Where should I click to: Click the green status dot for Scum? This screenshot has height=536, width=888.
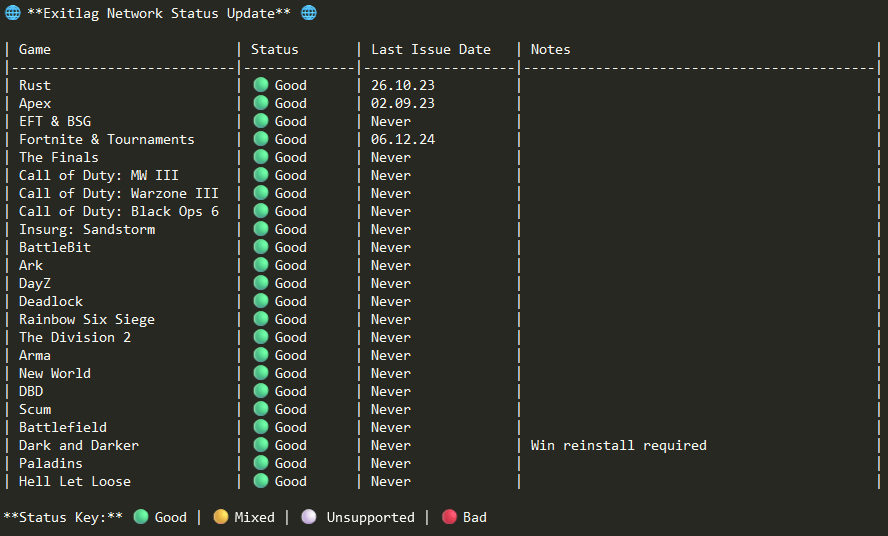point(261,409)
